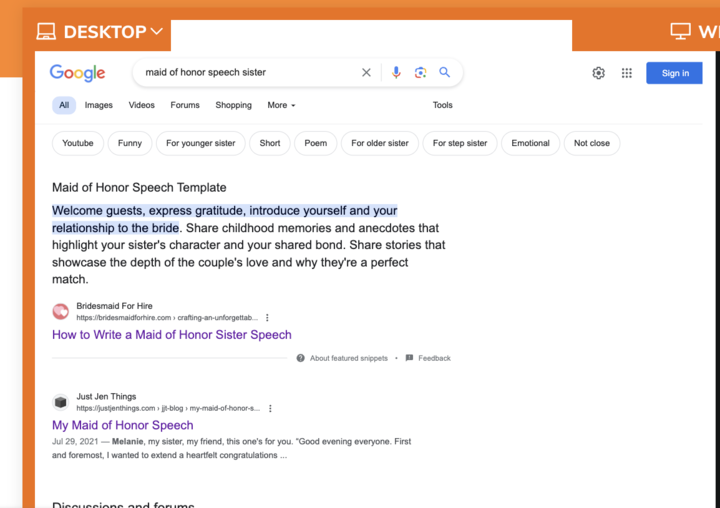Click the Bridesmaid For Hire favicon

tap(60, 311)
